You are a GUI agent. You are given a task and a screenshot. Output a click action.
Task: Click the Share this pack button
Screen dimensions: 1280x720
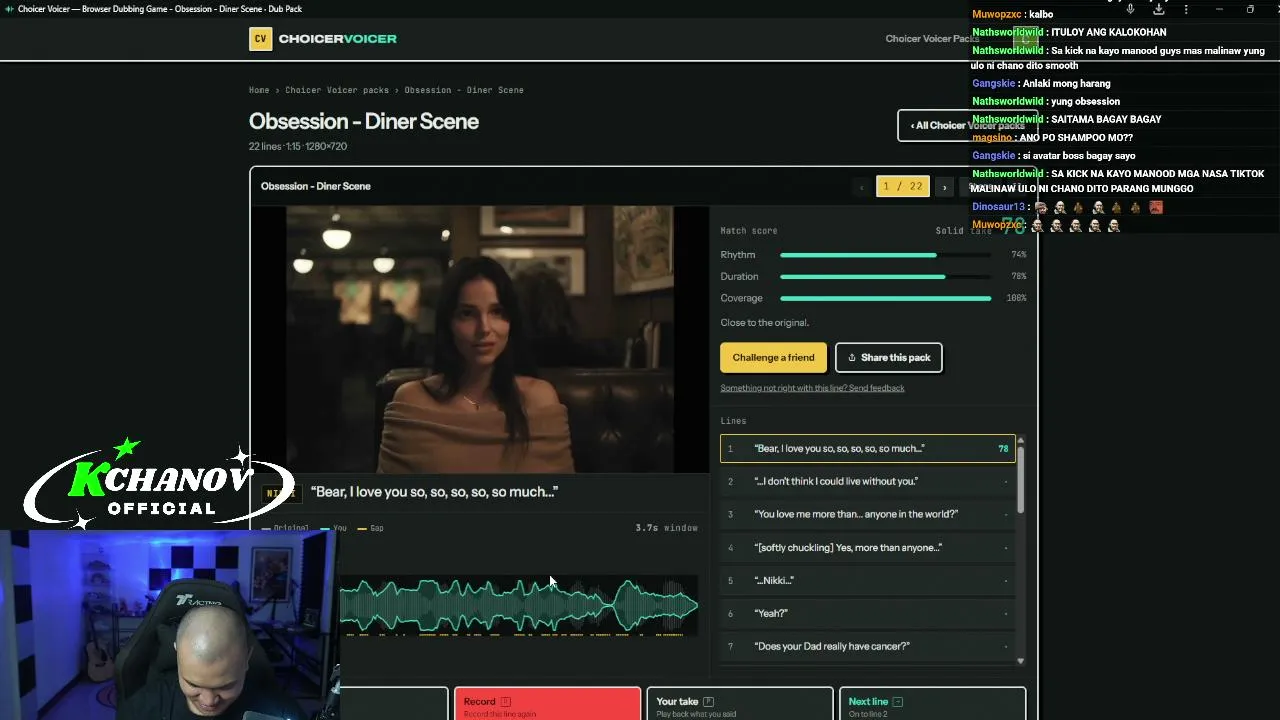pos(889,357)
